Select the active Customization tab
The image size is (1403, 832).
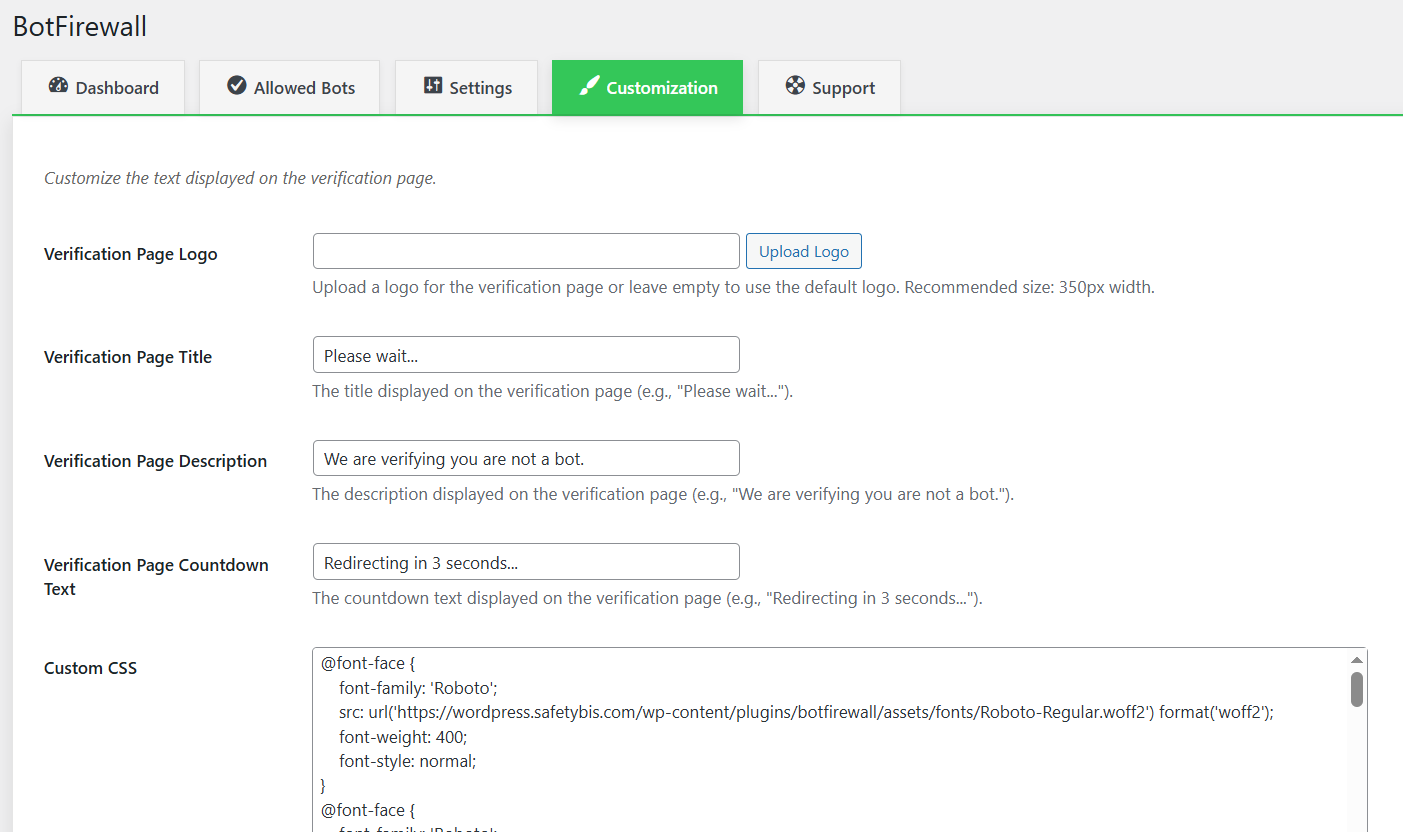[x=647, y=87]
